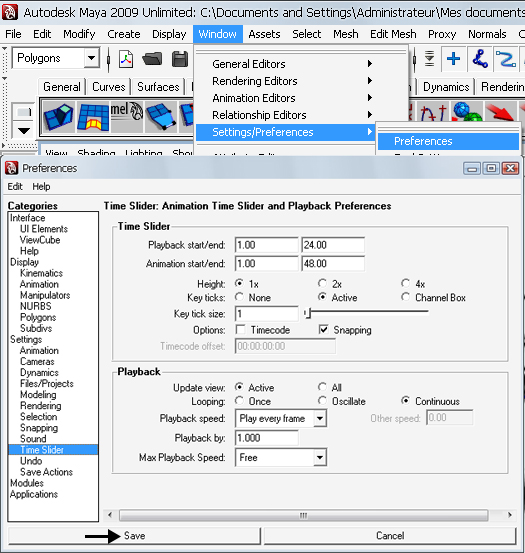
Task: Click the blue plus snap icon
Action: point(453,59)
